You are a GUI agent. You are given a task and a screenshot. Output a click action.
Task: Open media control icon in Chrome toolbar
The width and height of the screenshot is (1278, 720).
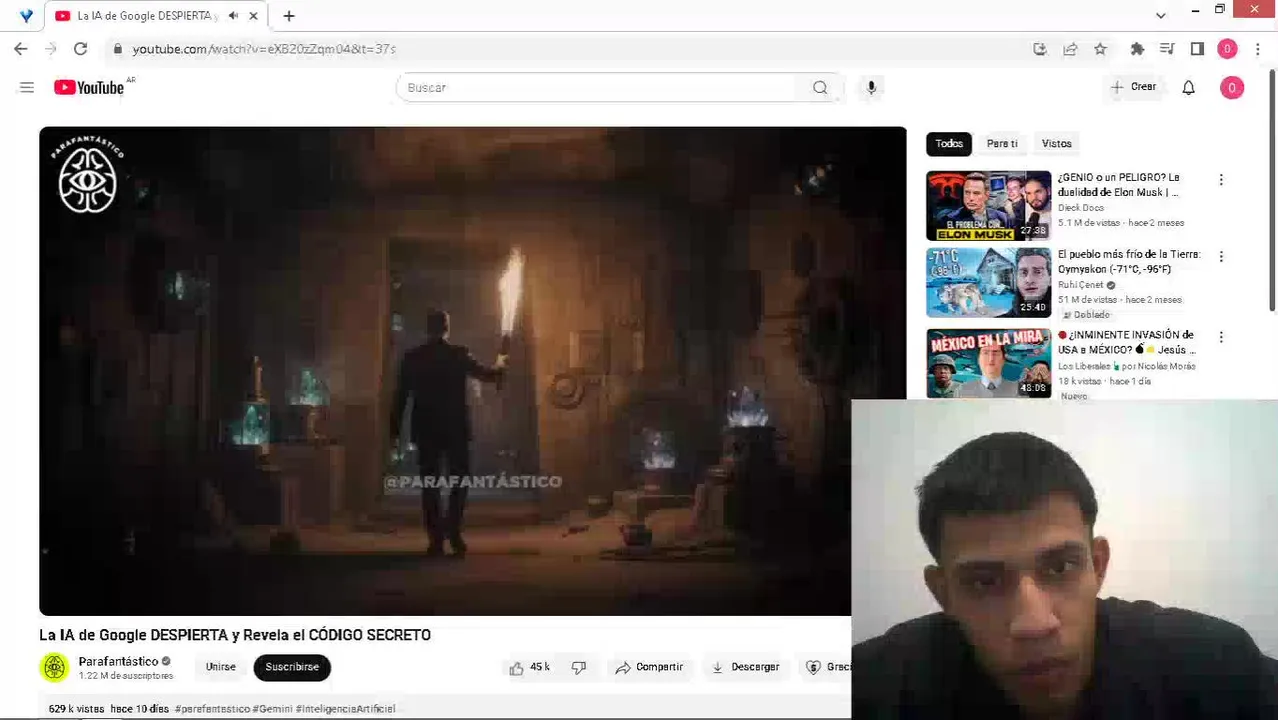tap(1167, 49)
